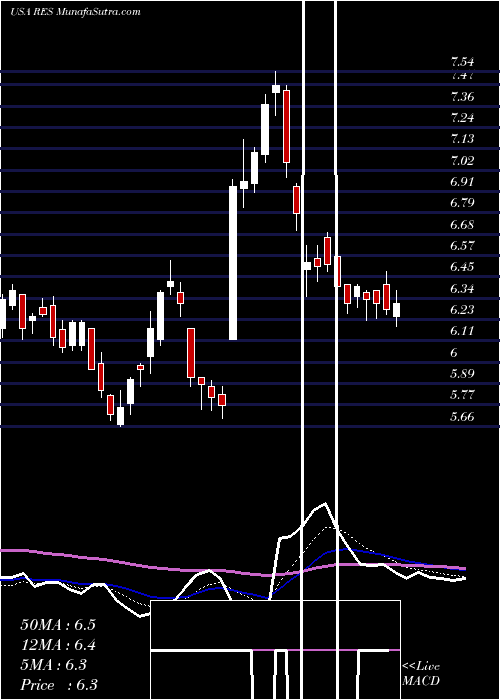Click the 7.54 price axis label
500x700 pixels.
462,62
